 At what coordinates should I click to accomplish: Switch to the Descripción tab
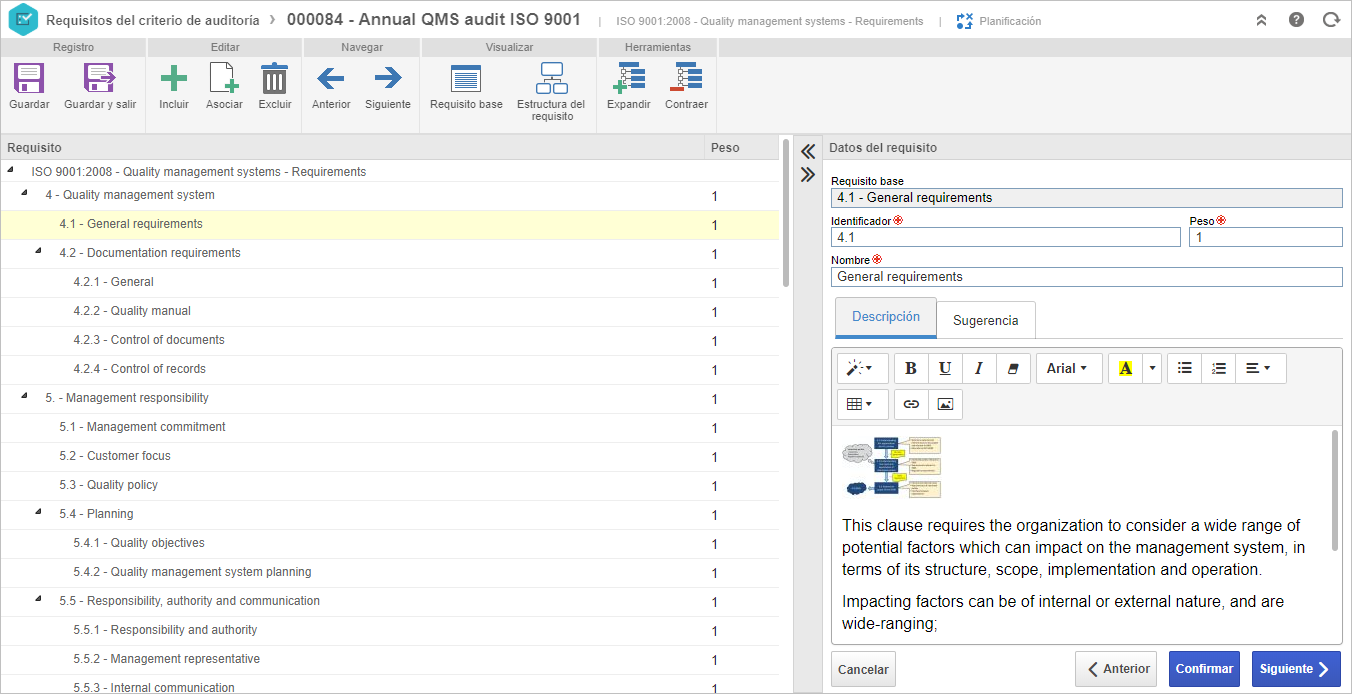(x=886, y=317)
